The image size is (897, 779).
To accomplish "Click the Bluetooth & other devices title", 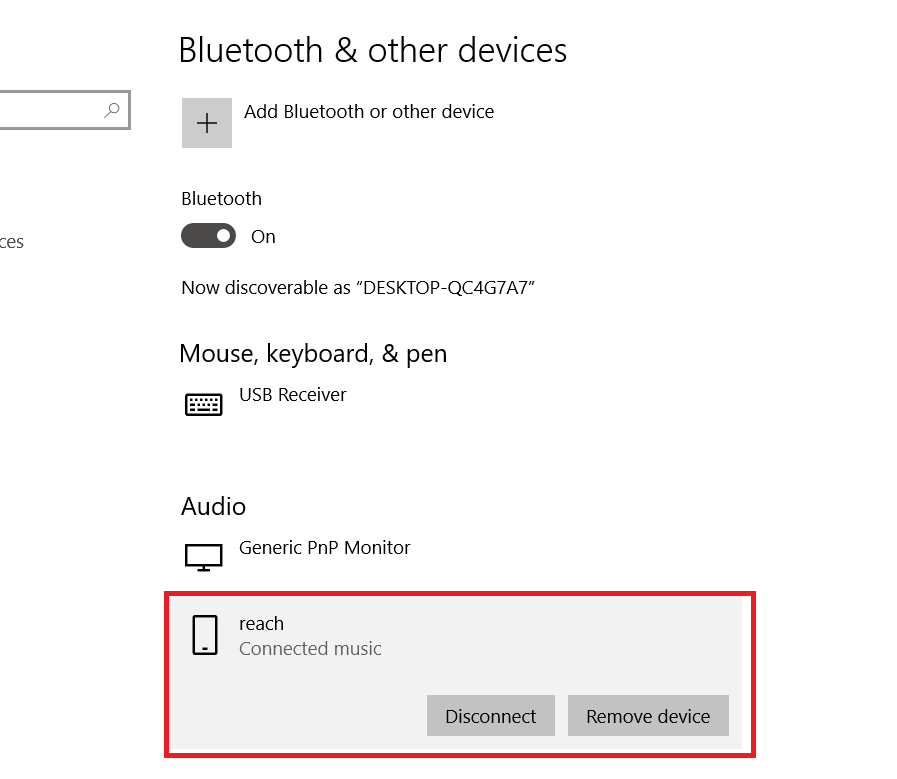I will pos(372,50).
